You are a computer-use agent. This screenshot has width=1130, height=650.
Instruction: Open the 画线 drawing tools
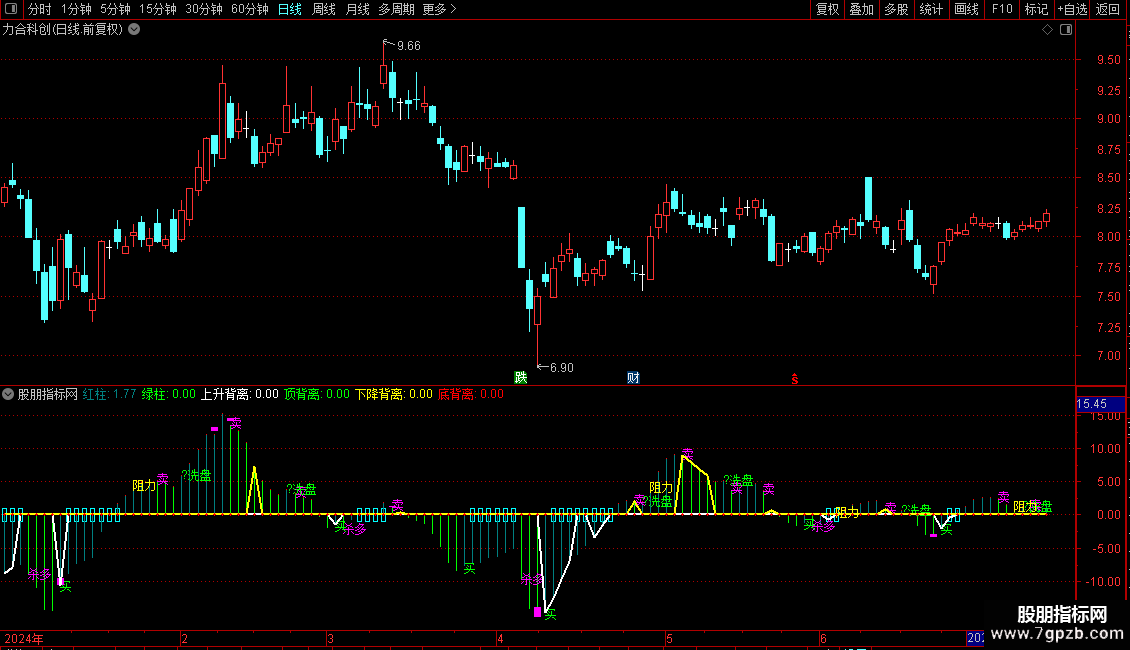(x=966, y=9)
